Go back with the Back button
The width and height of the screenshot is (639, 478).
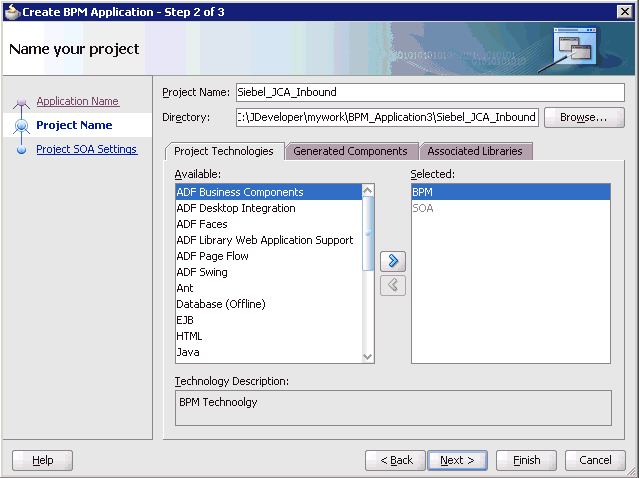click(x=395, y=460)
